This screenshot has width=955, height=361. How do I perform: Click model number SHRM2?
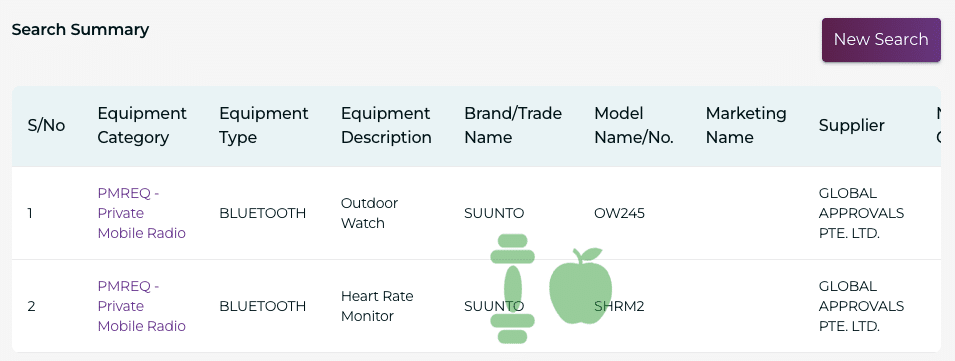(x=619, y=306)
